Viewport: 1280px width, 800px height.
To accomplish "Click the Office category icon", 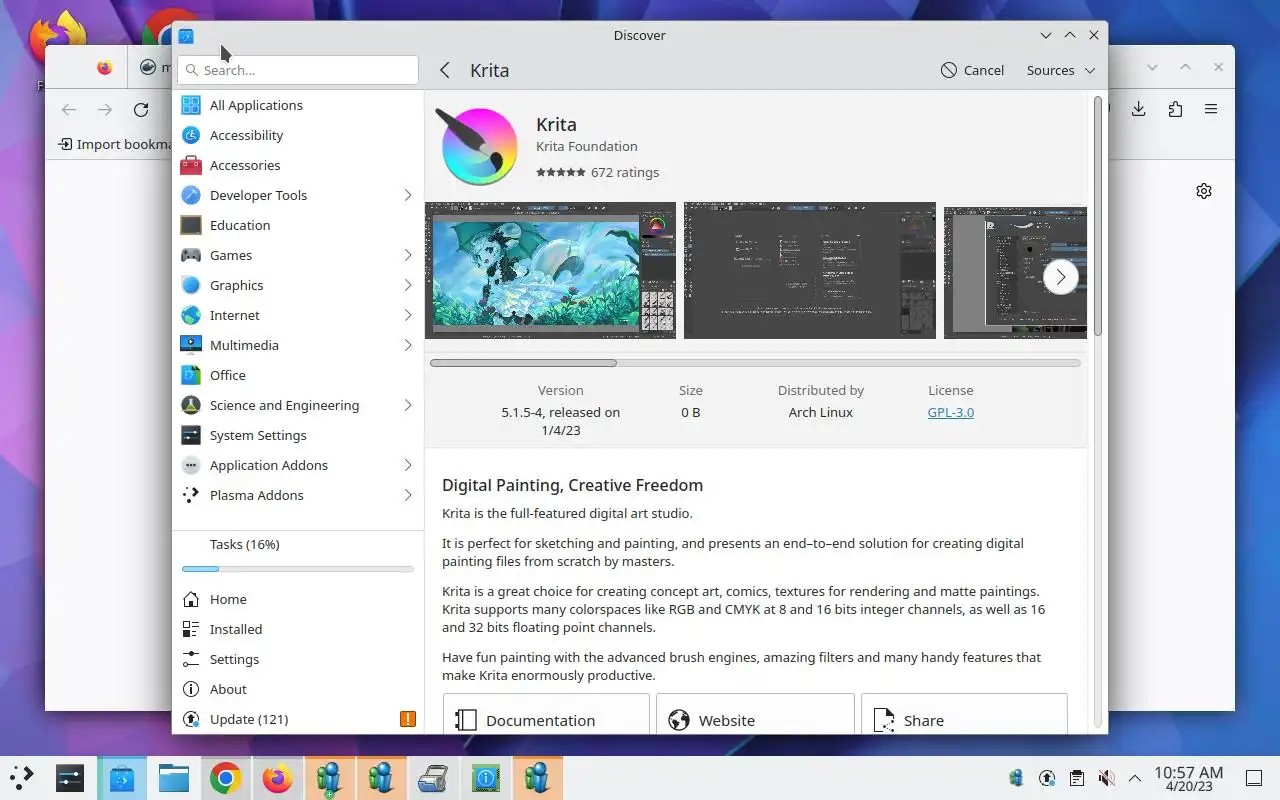I will click(x=191, y=375).
